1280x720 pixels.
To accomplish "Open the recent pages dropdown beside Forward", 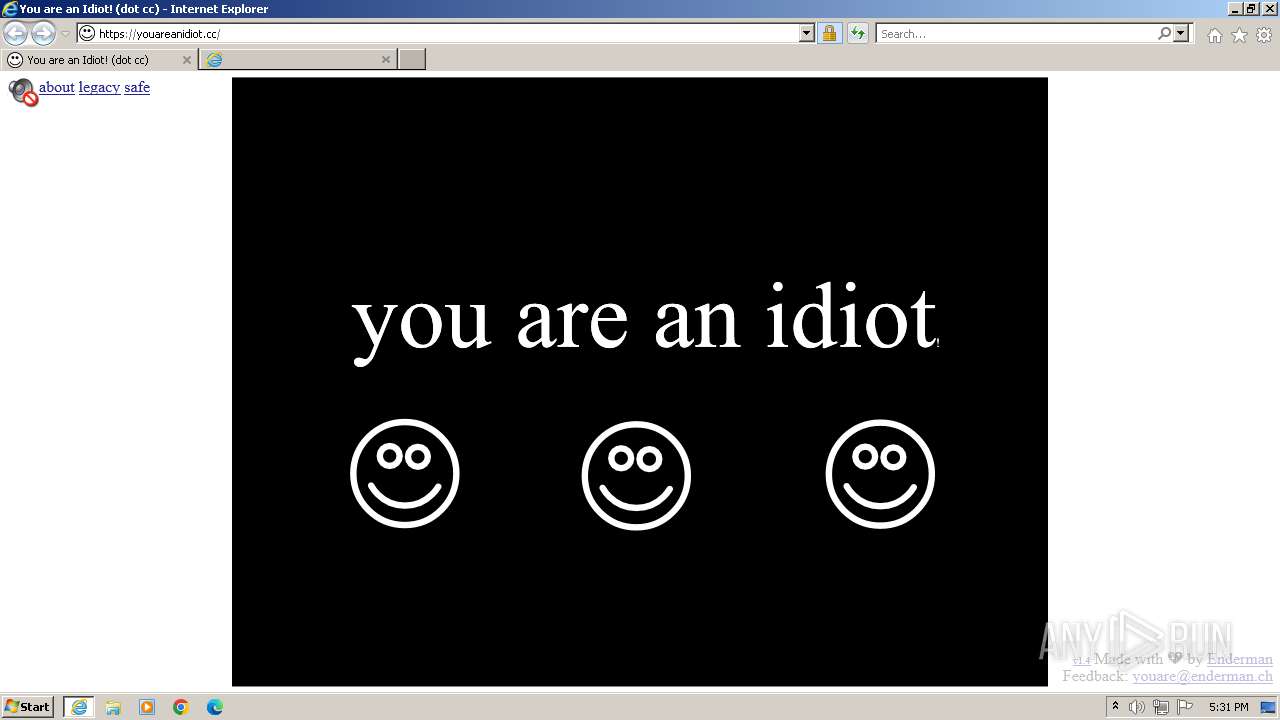I will [65, 34].
